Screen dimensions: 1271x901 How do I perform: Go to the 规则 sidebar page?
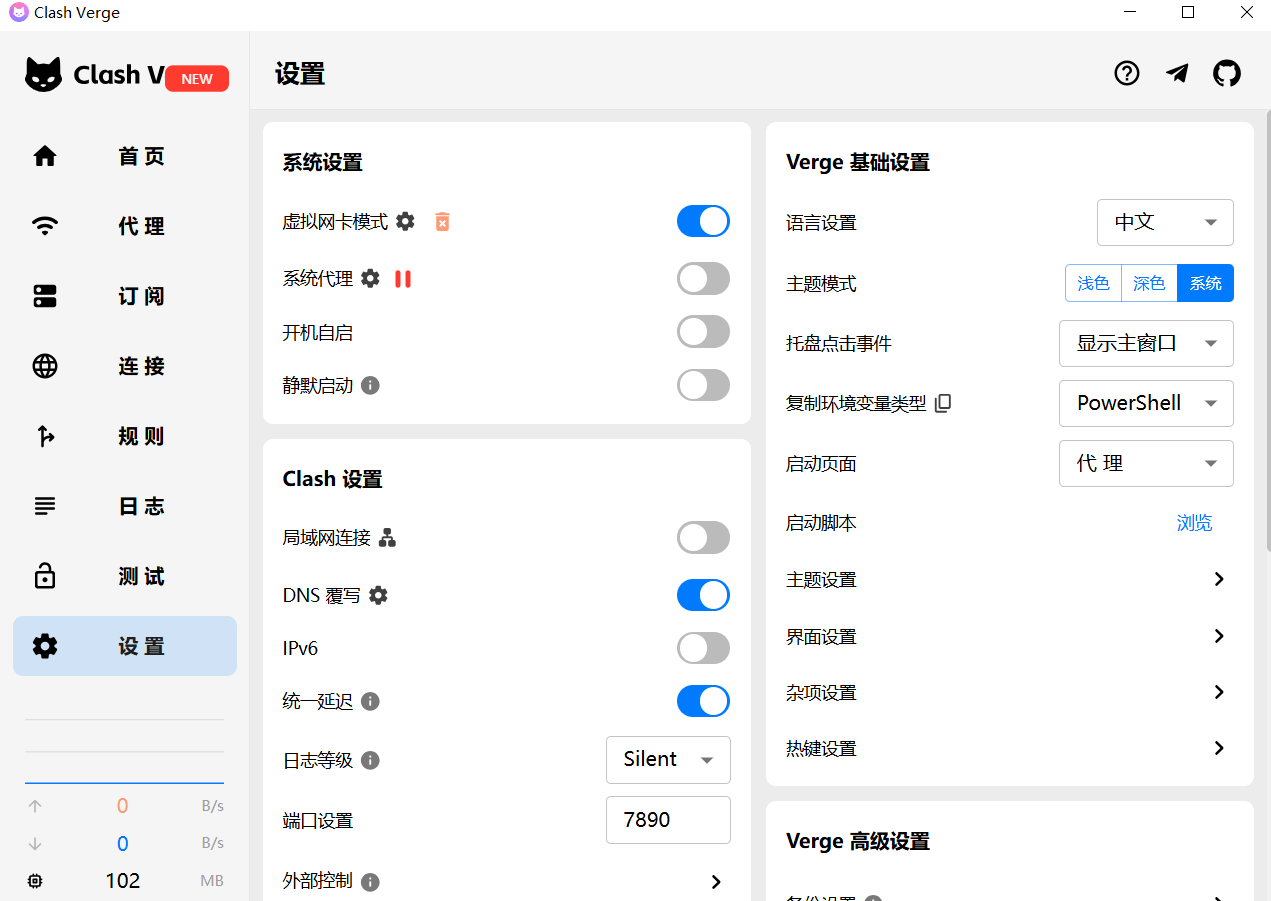click(x=125, y=436)
